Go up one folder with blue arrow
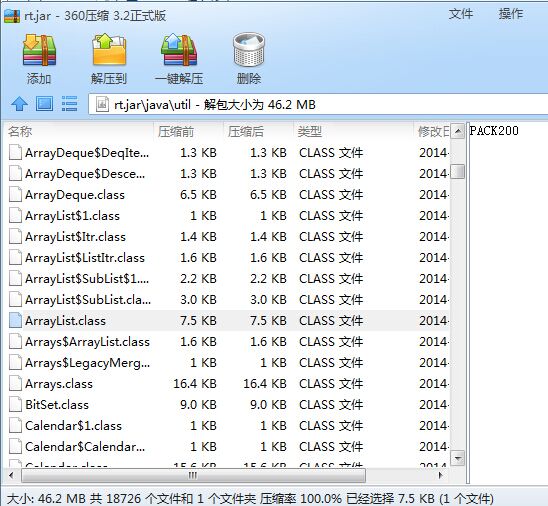The width and height of the screenshot is (548, 506). (20, 104)
